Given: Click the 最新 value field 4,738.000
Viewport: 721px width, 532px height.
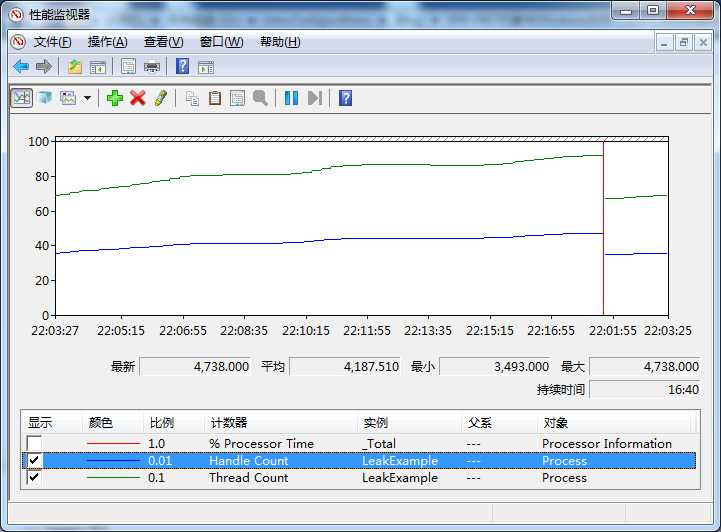Looking at the screenshot, I should click(195, 366).
